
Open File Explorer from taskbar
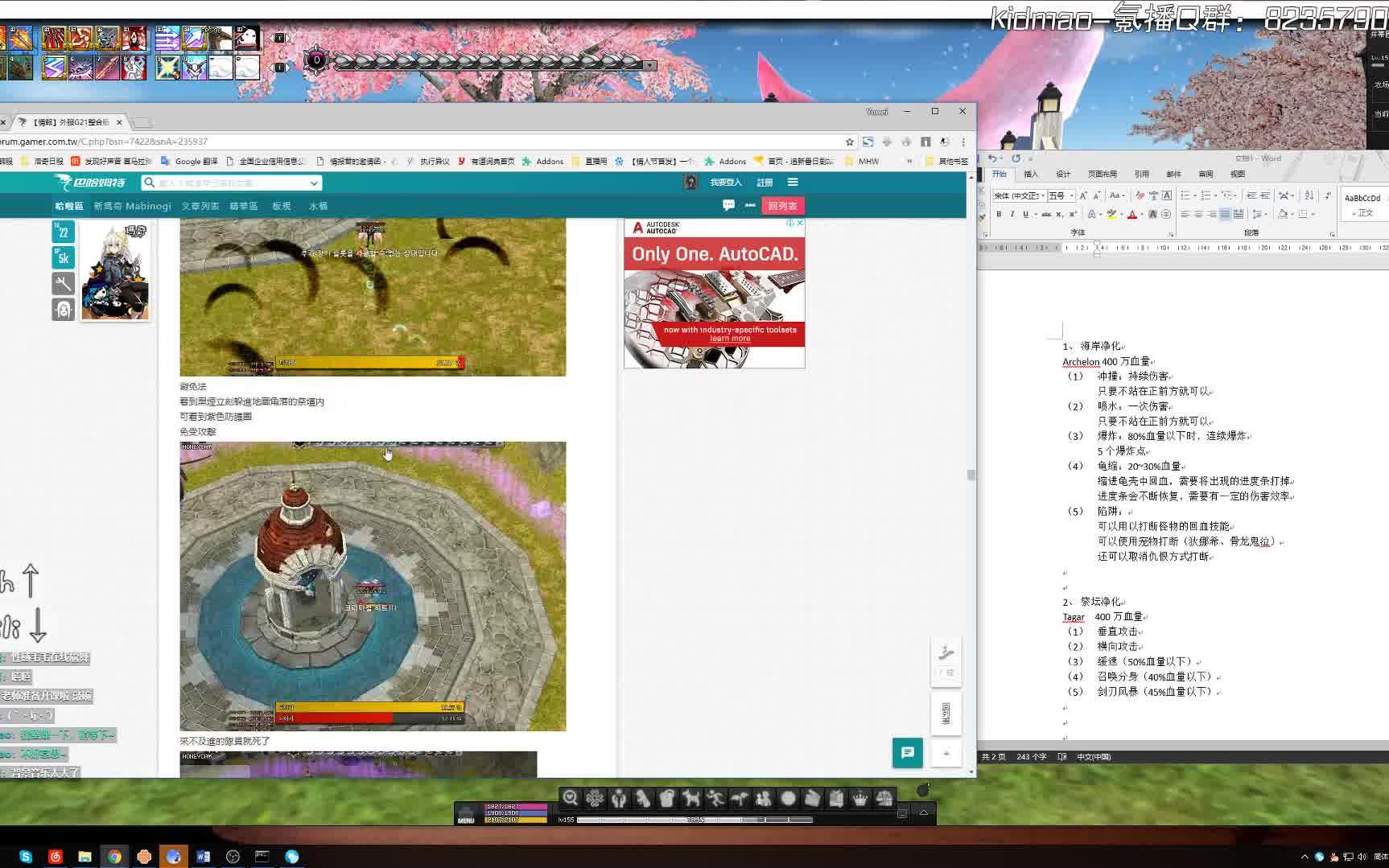tap(84, 857)
